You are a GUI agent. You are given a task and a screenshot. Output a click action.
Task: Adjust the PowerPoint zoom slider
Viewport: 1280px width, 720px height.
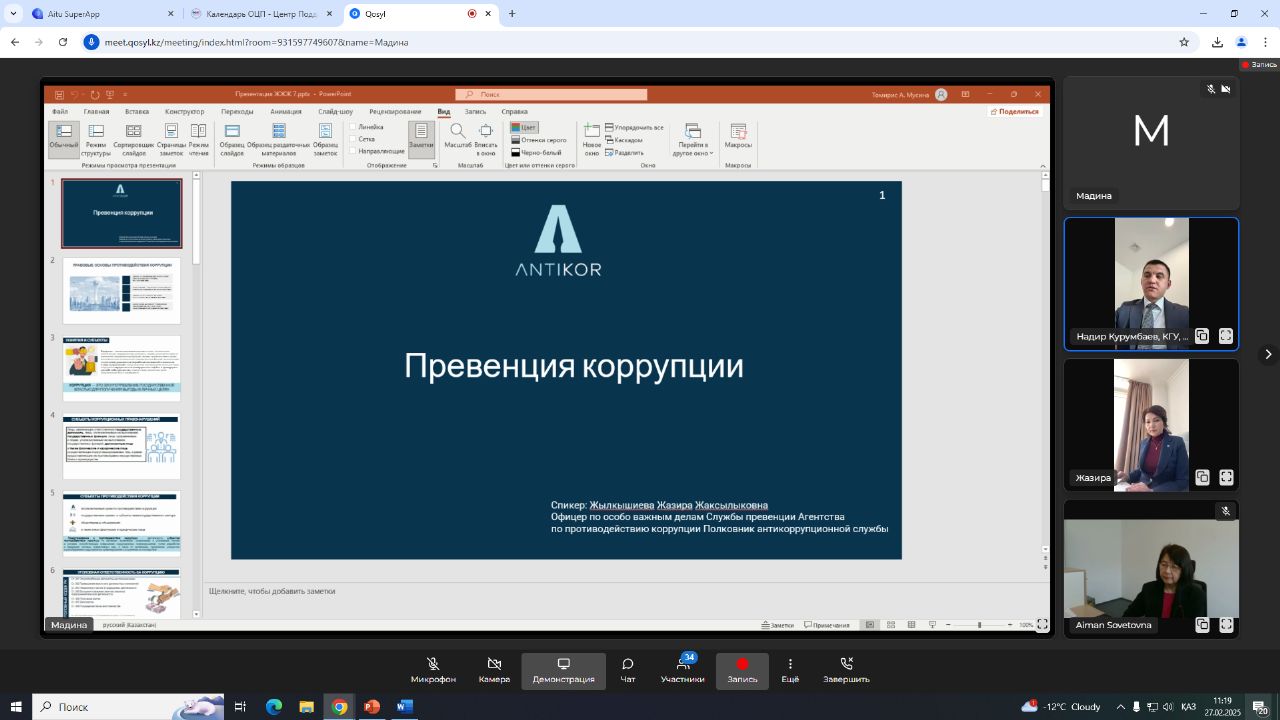point(979,625)
